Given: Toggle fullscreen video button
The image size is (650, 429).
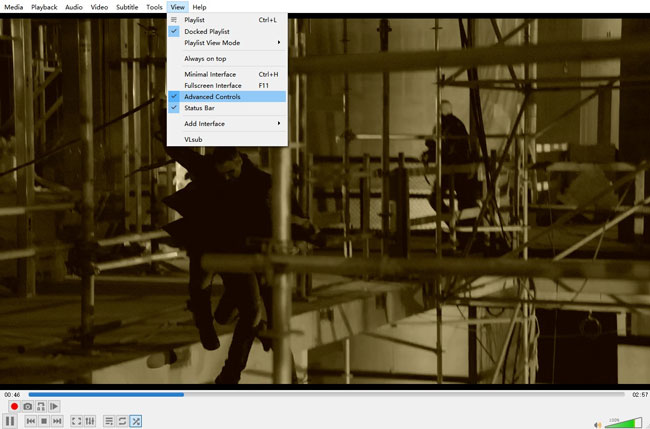Looking at the screenshot, I should click(76, 421).
